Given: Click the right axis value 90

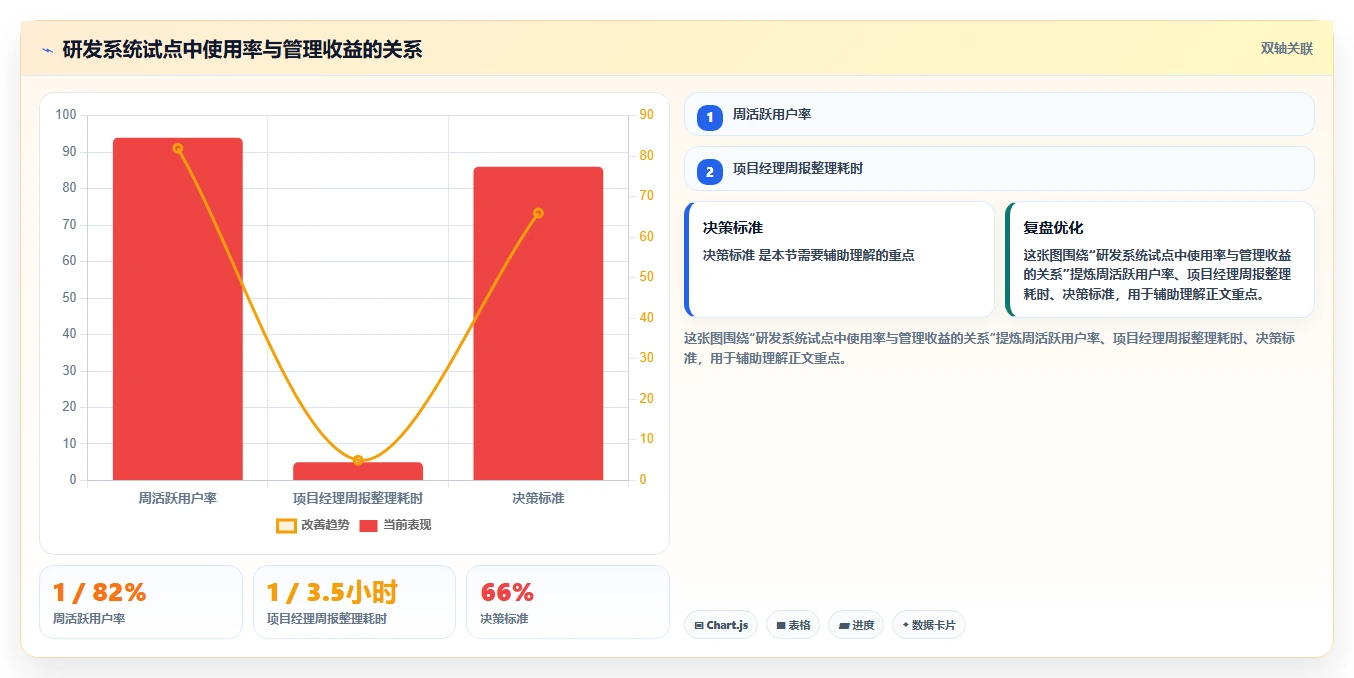Looking at the screenshot, I should point(646,115).
